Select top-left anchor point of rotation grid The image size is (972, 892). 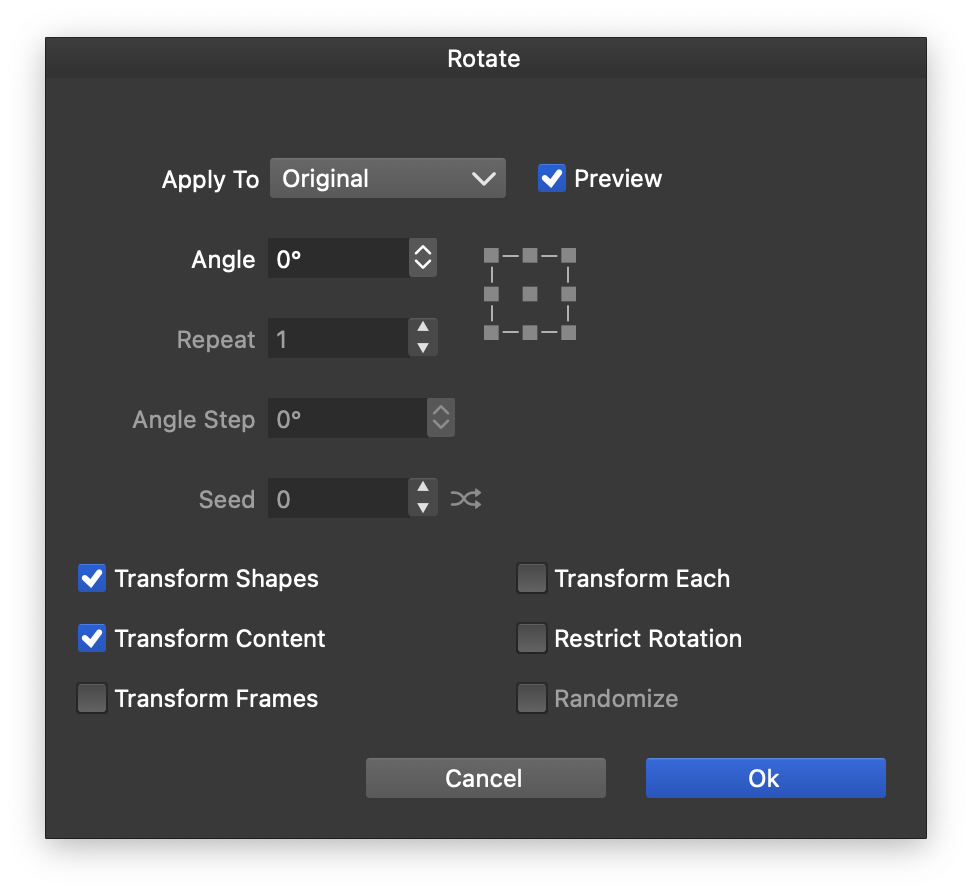(491, 256)
